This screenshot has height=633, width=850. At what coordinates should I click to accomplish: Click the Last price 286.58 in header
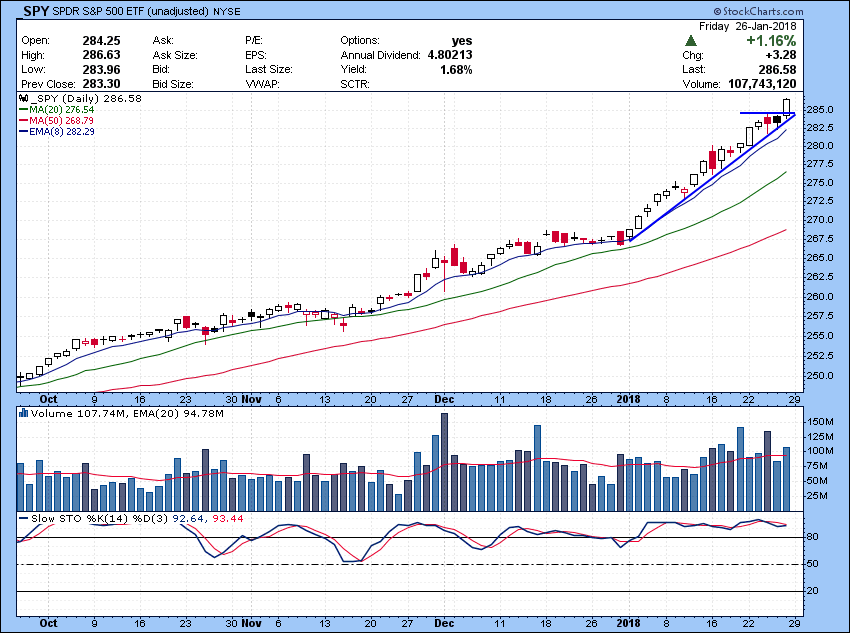[777, 69]
